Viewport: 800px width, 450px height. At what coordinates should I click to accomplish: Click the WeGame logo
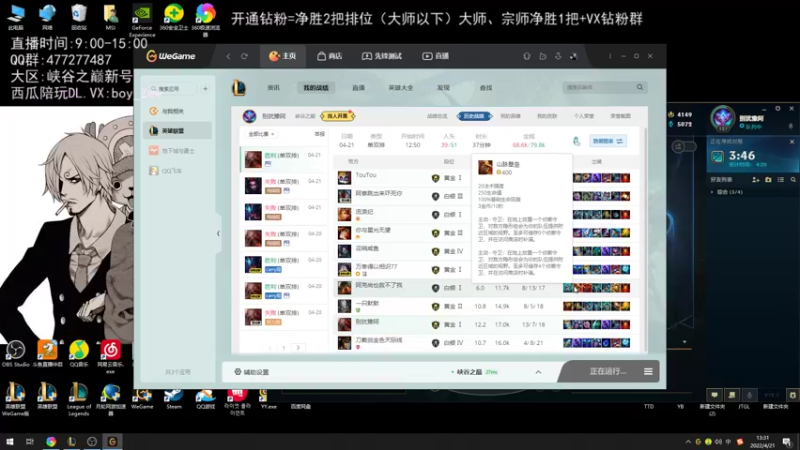[171, 56]
